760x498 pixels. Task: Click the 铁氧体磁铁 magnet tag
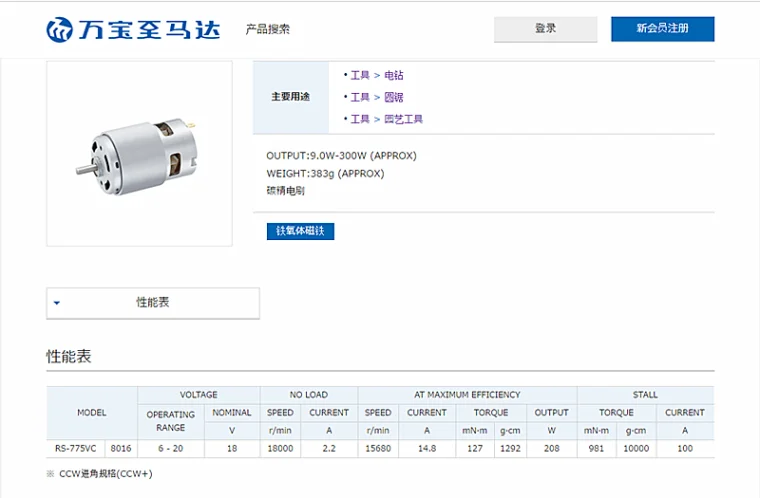301,231
